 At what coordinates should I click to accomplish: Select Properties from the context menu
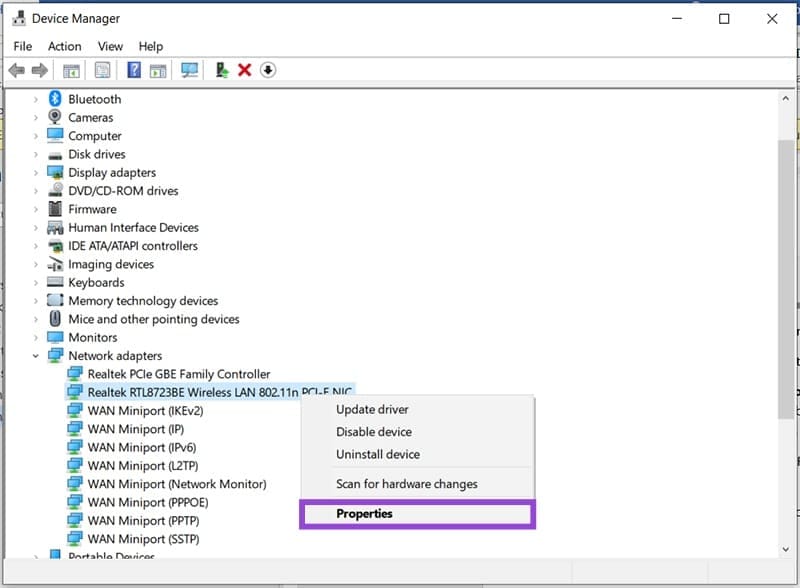pyautogui.click(x=364, y=514)
